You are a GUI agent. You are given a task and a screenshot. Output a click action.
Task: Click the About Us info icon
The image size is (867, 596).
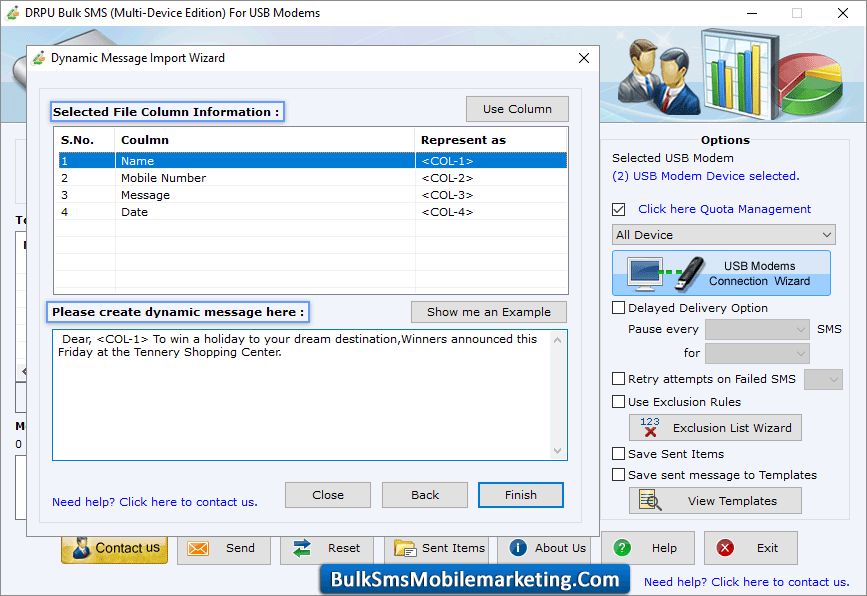[518, 548]
